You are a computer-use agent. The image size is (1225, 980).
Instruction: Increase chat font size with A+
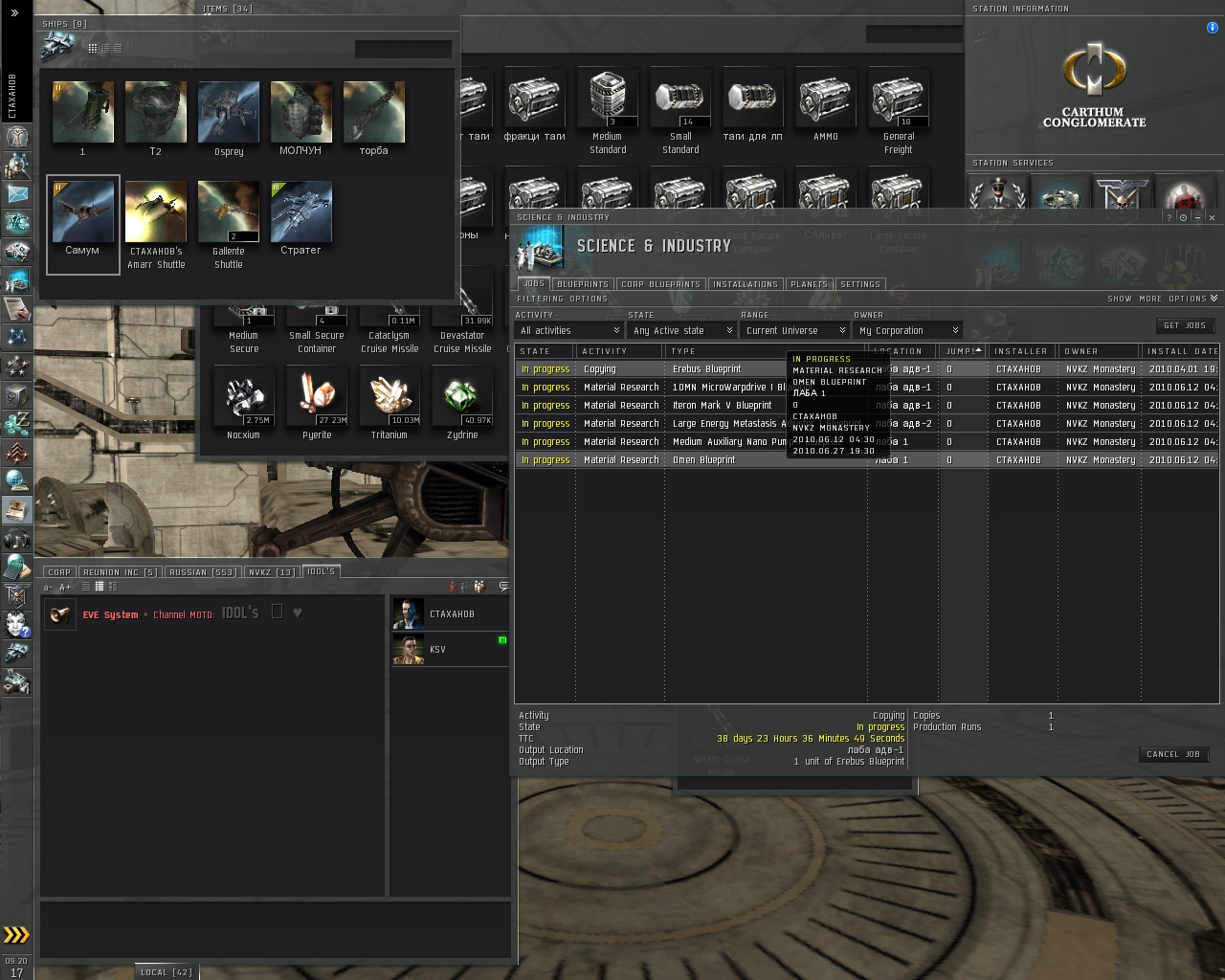65,587
